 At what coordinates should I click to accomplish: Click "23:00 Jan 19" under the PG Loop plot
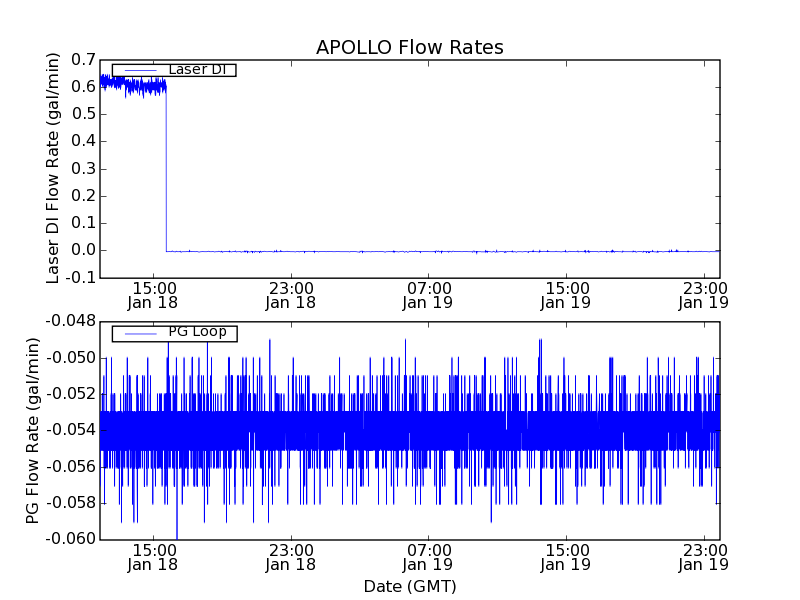[x=704, y=558]
